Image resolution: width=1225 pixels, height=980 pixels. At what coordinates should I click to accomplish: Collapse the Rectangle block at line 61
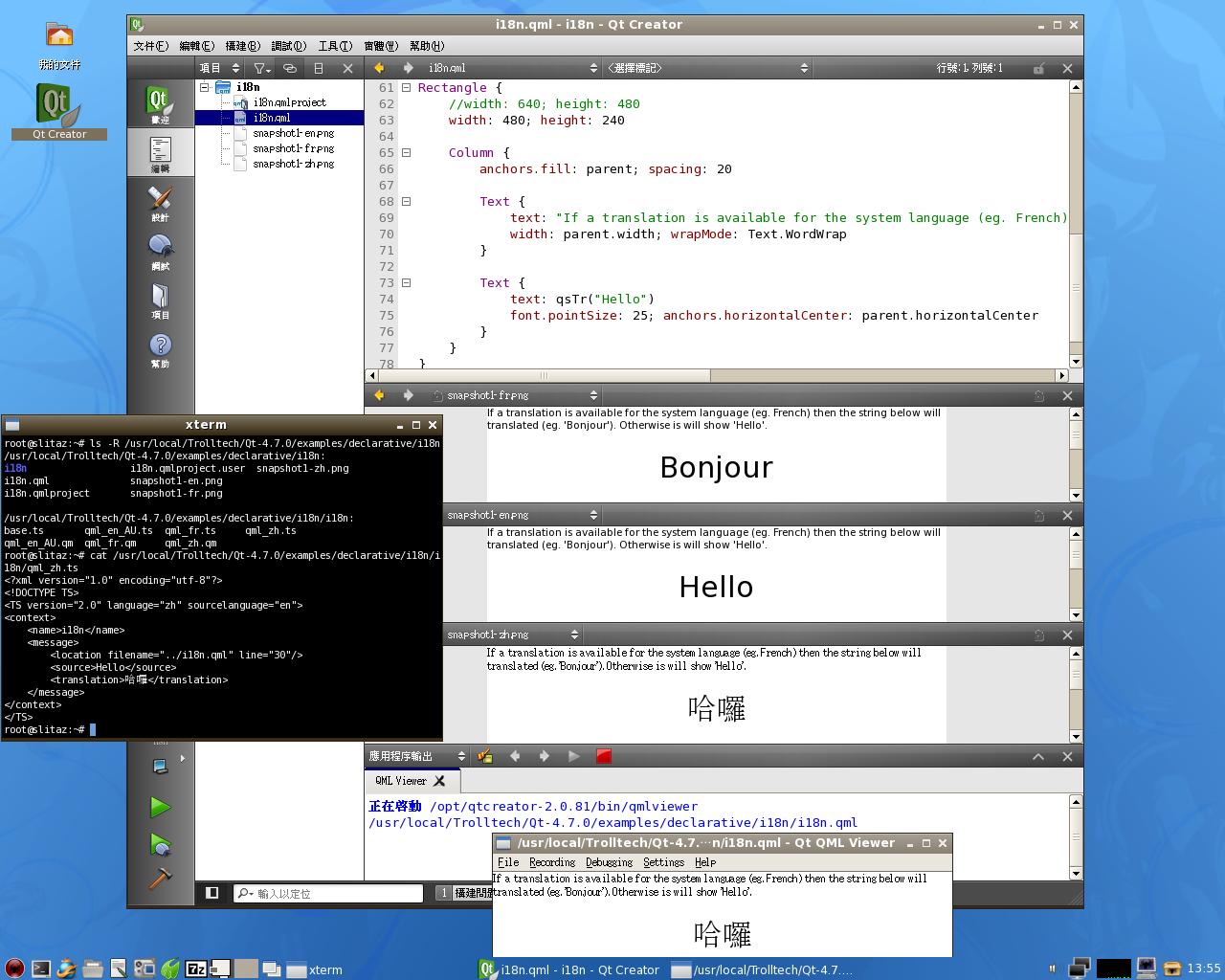tap(406, 87)
